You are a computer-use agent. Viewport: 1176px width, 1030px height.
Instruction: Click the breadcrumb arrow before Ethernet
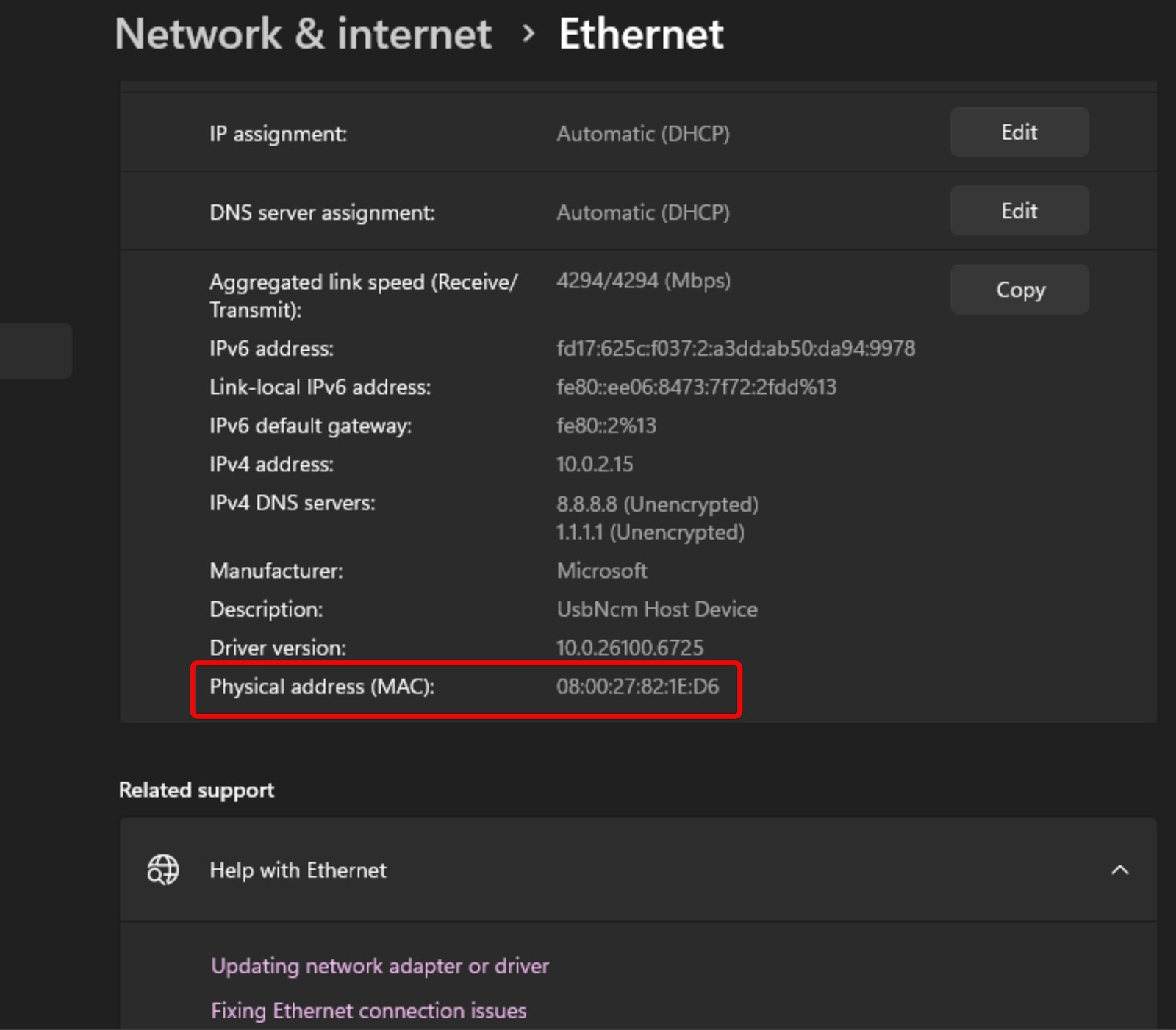527,34
